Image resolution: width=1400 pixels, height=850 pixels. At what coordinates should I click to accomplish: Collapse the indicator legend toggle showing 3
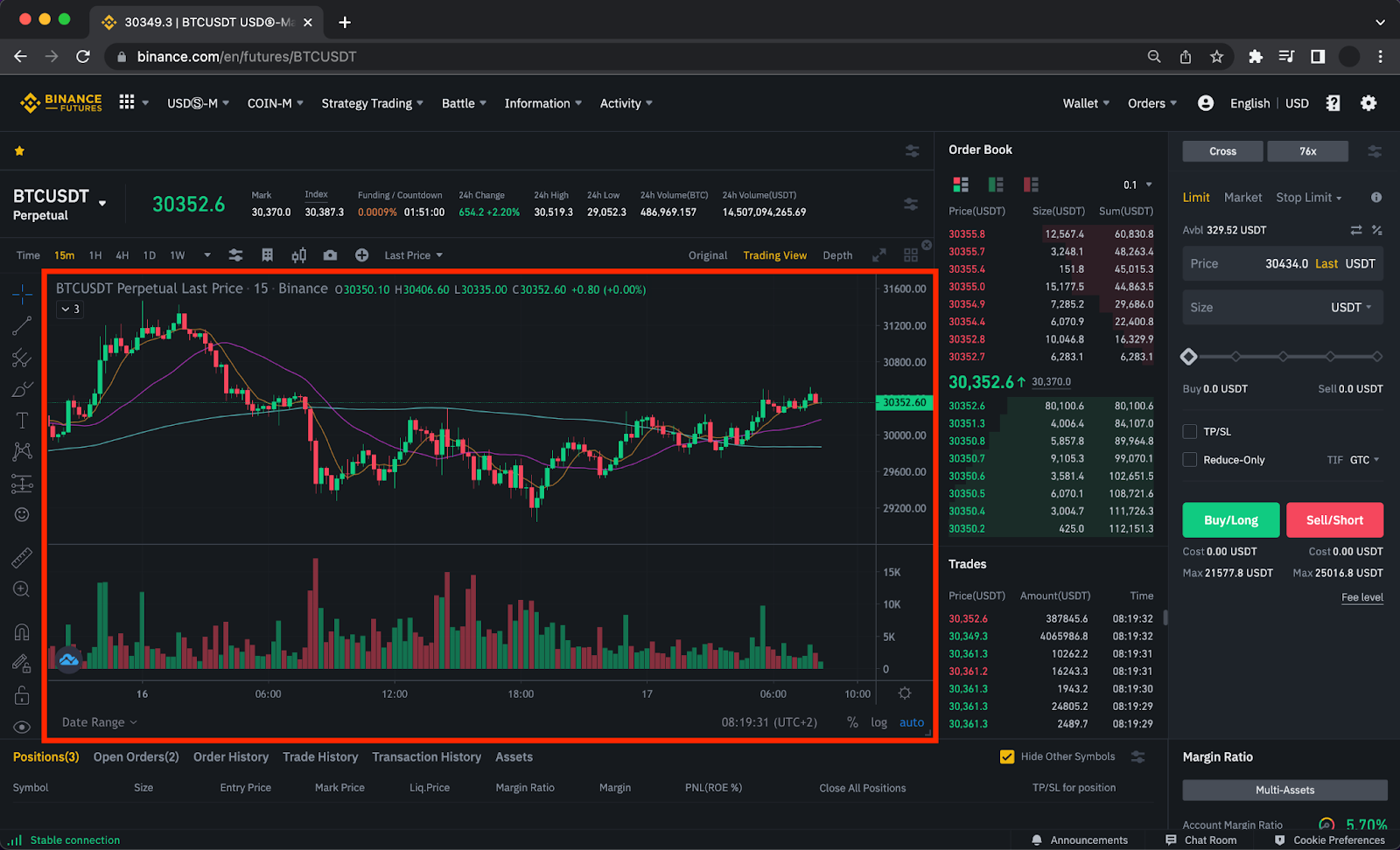(x=70, y=309)
